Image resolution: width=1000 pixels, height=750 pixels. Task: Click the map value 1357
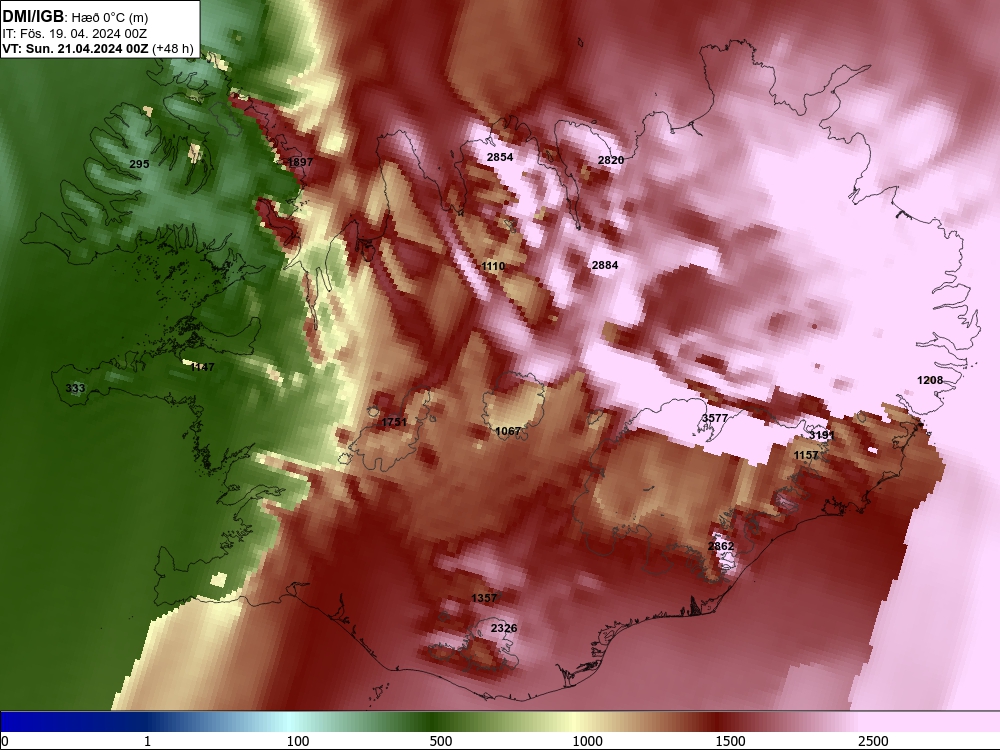pyautogui.click(x=483, y=598)
